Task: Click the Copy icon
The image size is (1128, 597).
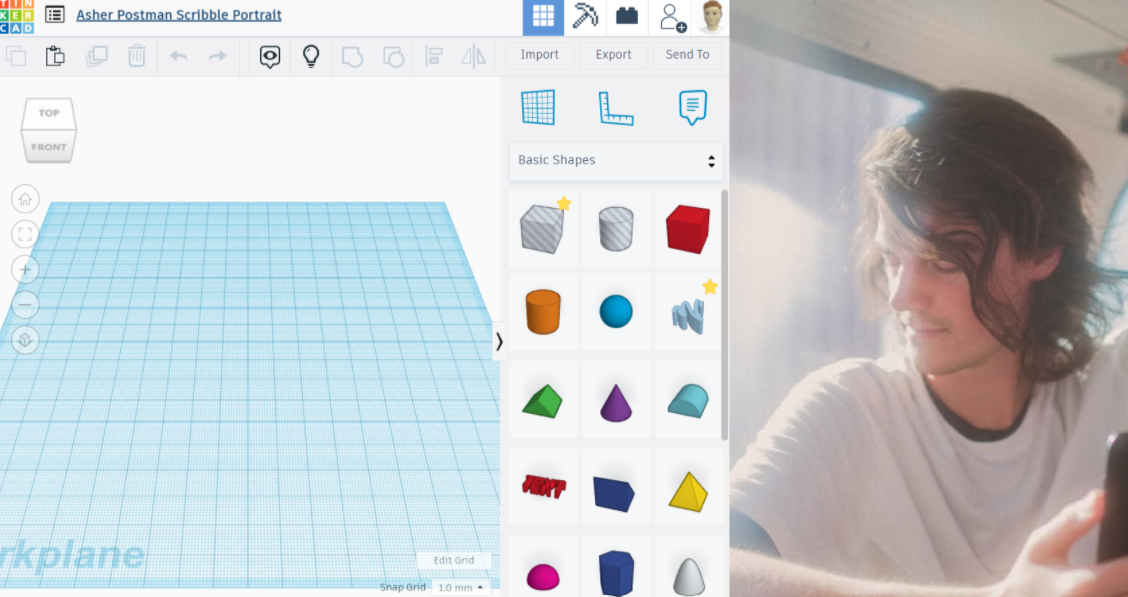Action: [x=16, y=56]
